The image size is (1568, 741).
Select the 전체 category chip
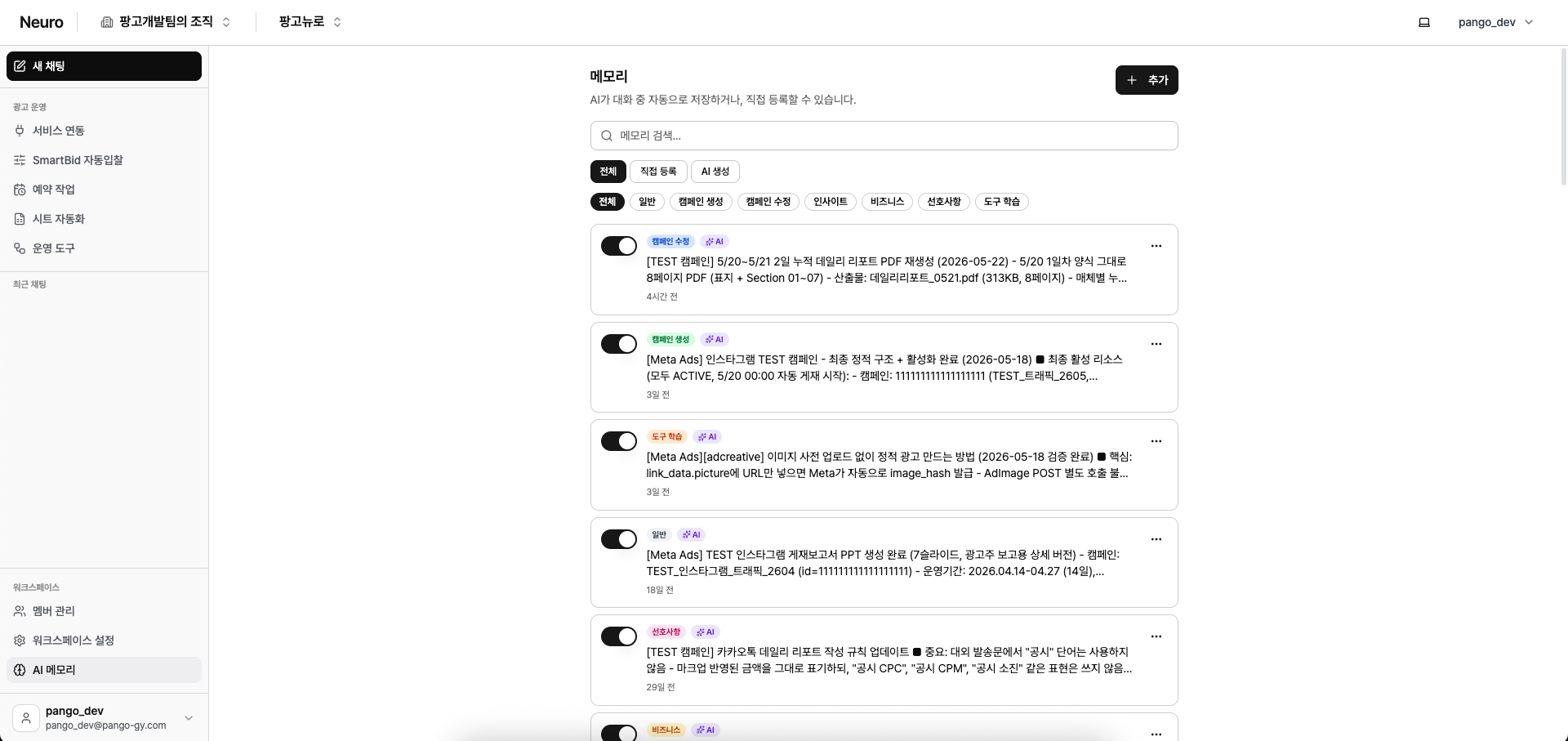click(x=608, y=202)
